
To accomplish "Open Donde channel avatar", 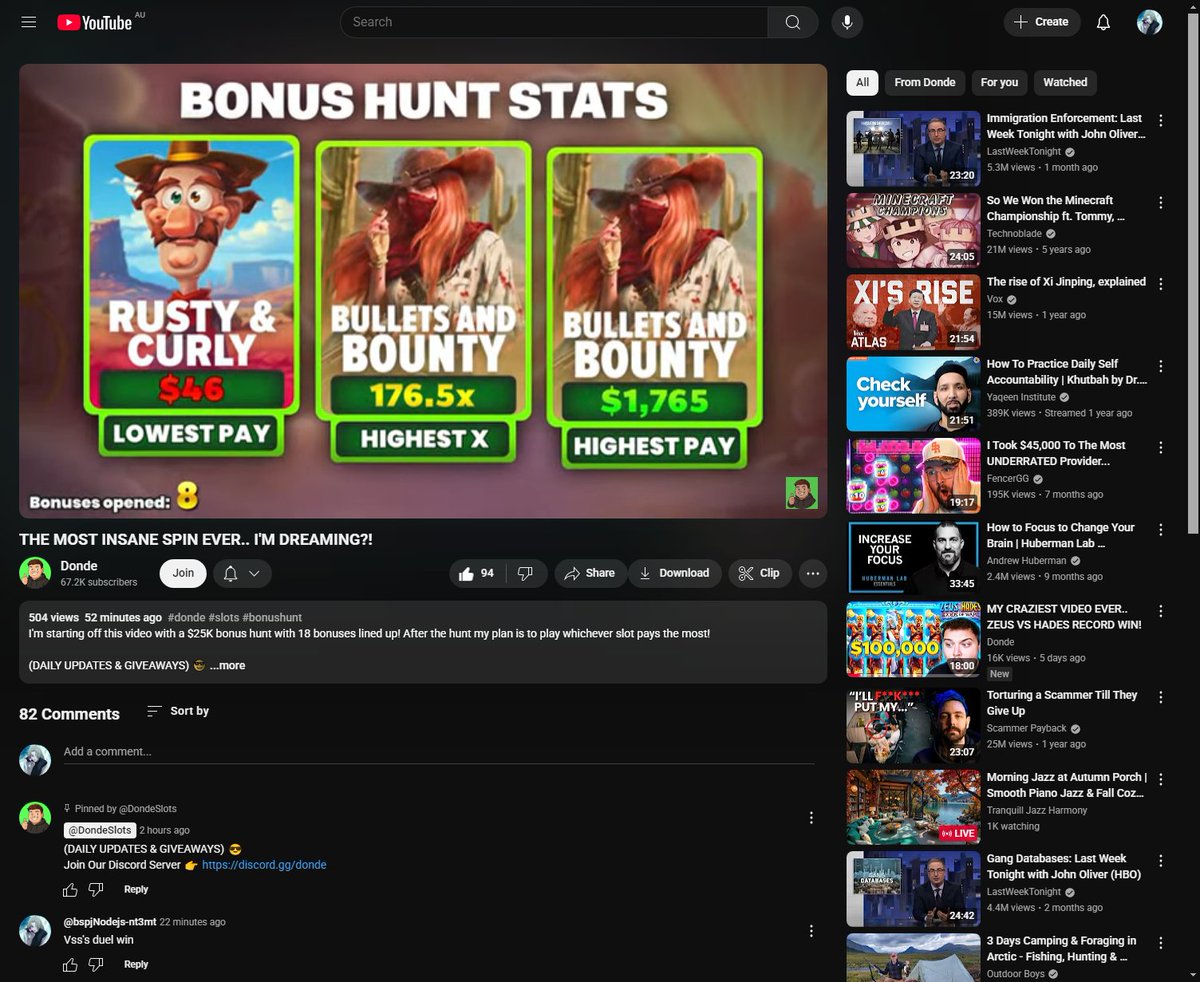I will point(35,573).
